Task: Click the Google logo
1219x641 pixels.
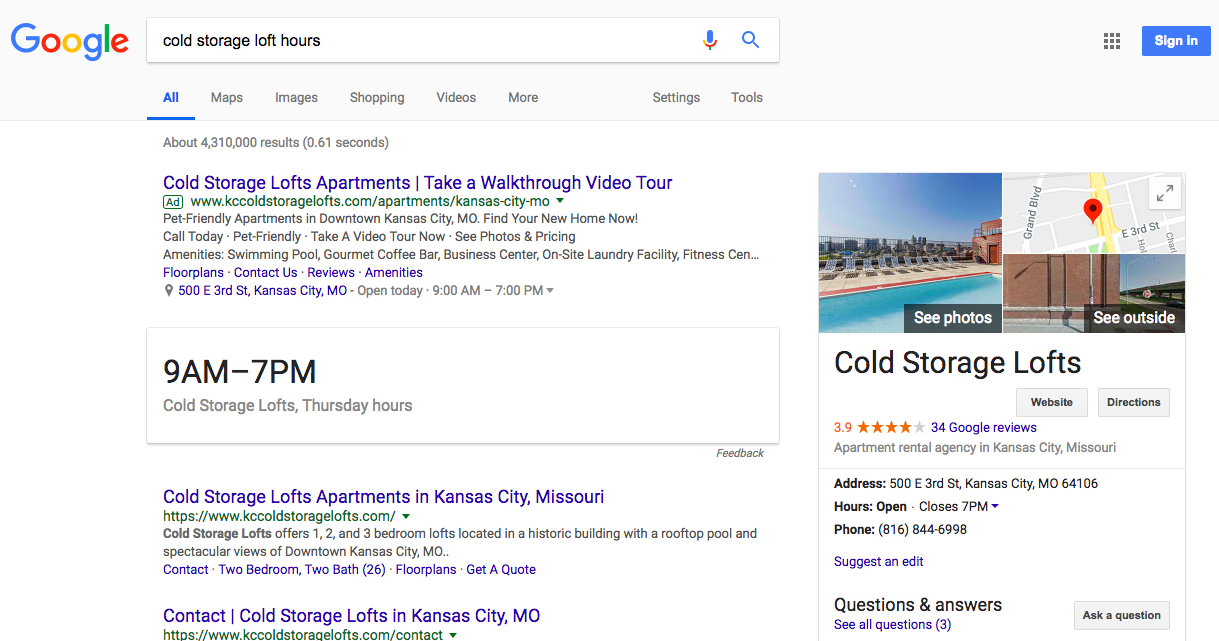Action: 70,41
